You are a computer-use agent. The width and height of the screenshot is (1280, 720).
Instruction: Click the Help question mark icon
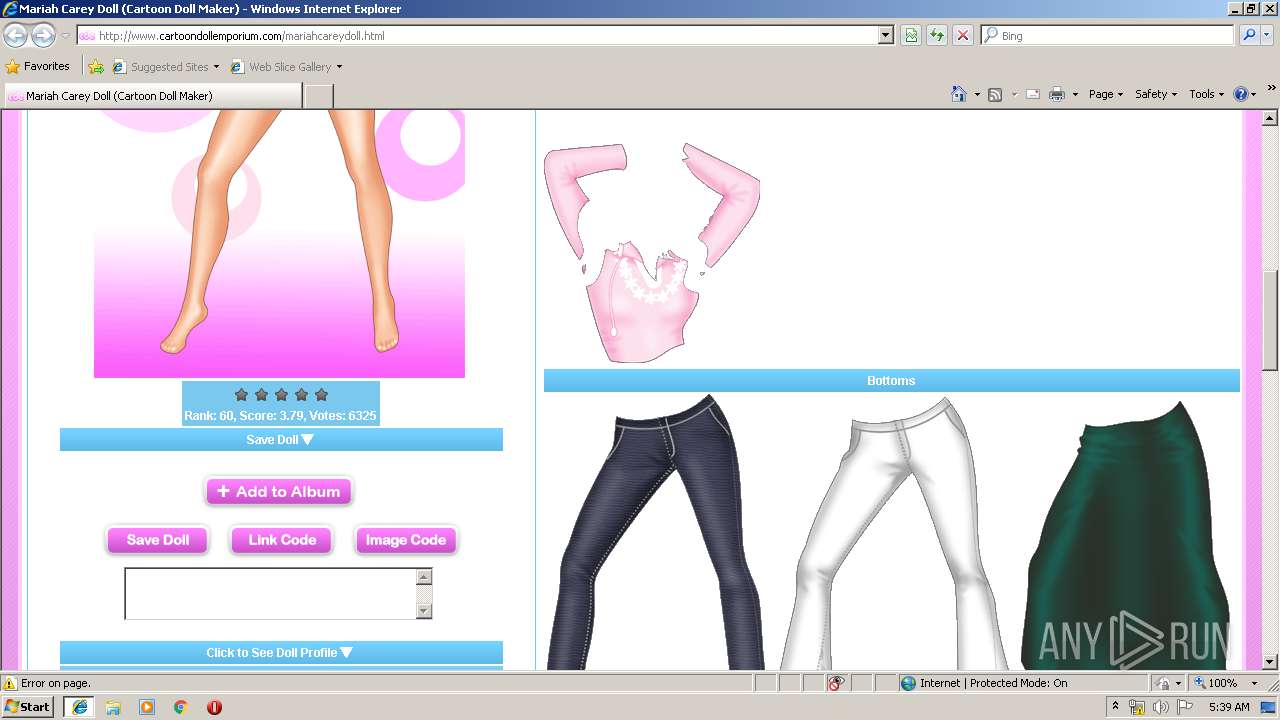coord(1241,94)
